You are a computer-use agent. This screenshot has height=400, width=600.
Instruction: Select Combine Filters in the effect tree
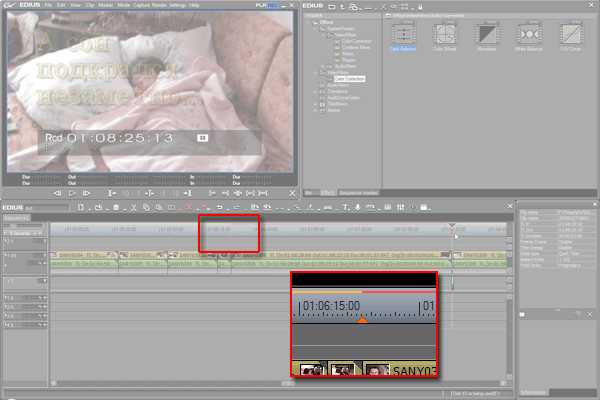356,47
